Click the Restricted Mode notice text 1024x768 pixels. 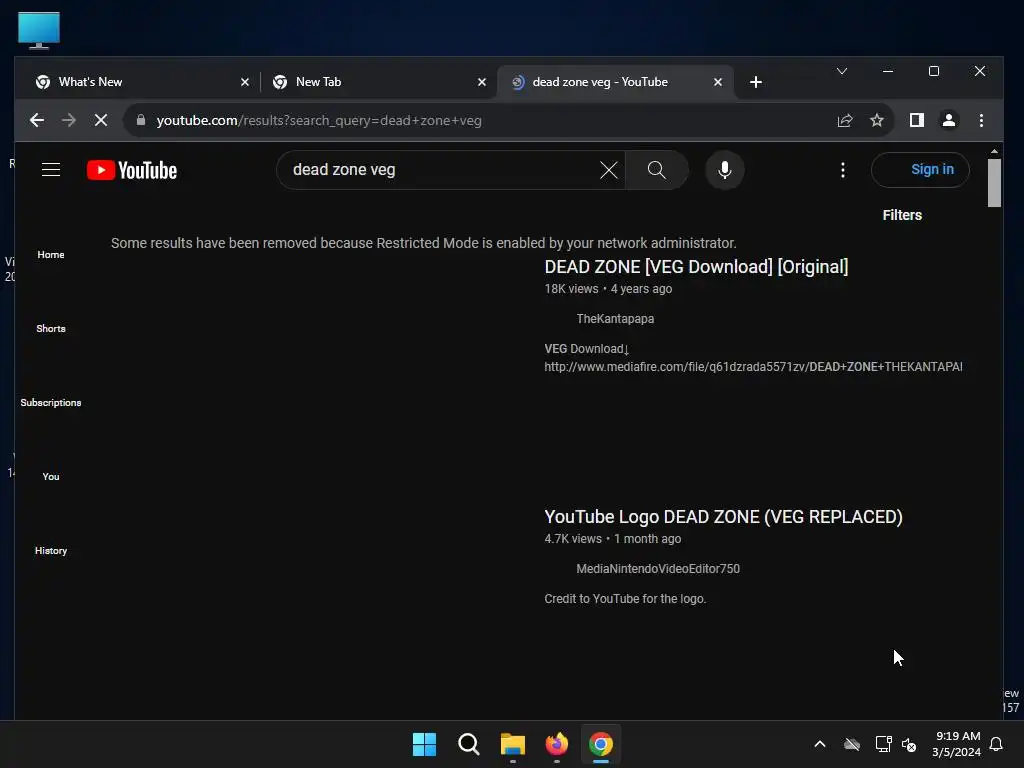(x=423, y=243)
